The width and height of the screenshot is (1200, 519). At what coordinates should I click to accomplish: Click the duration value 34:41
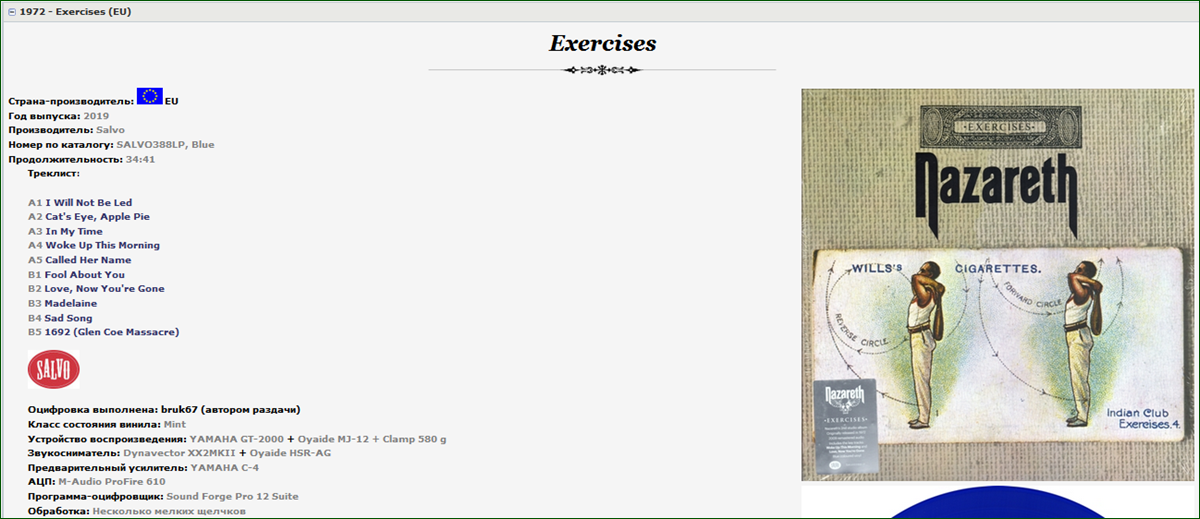coord(140,159)
